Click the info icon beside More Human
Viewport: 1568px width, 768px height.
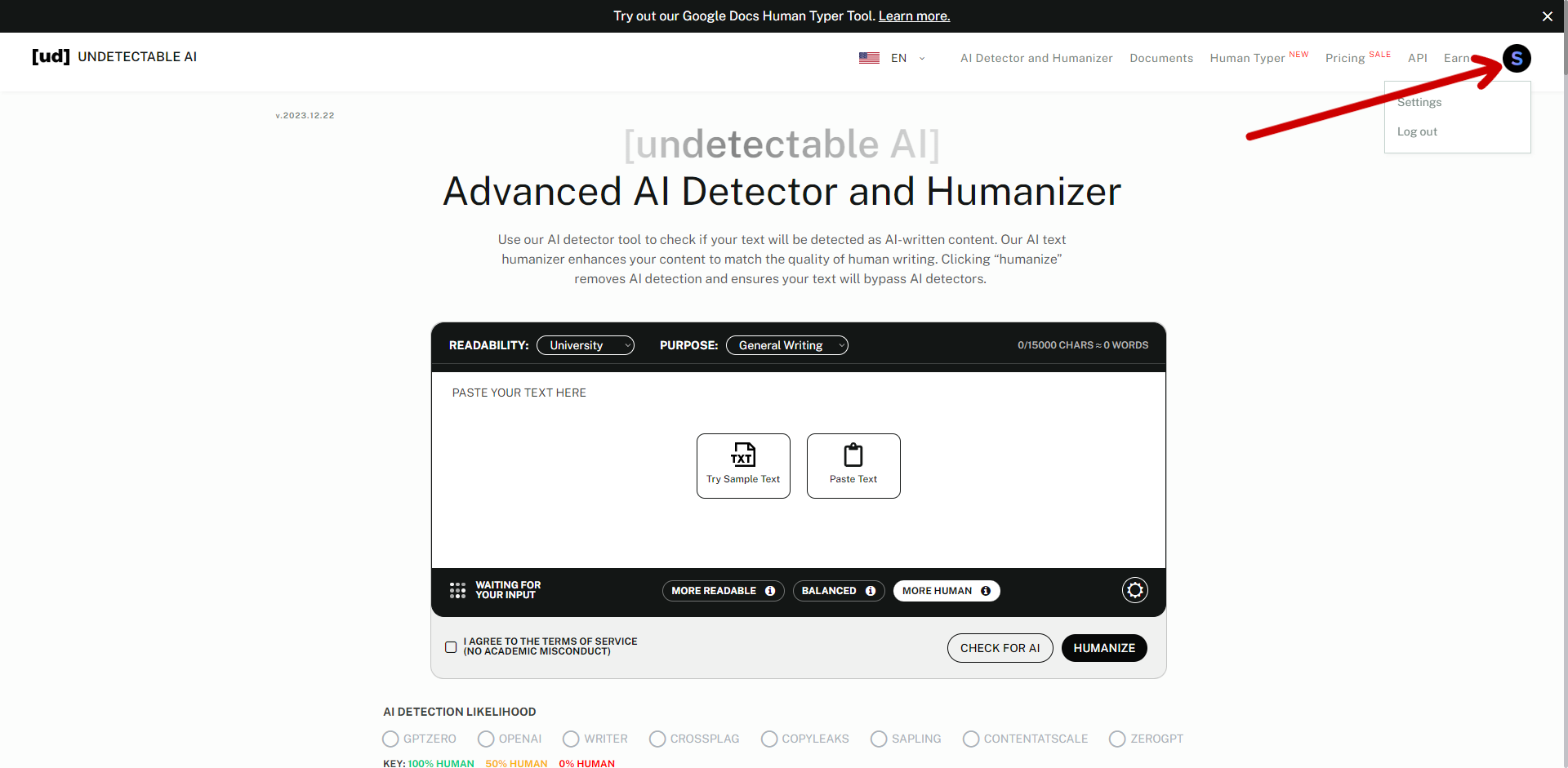pos(986,591)
